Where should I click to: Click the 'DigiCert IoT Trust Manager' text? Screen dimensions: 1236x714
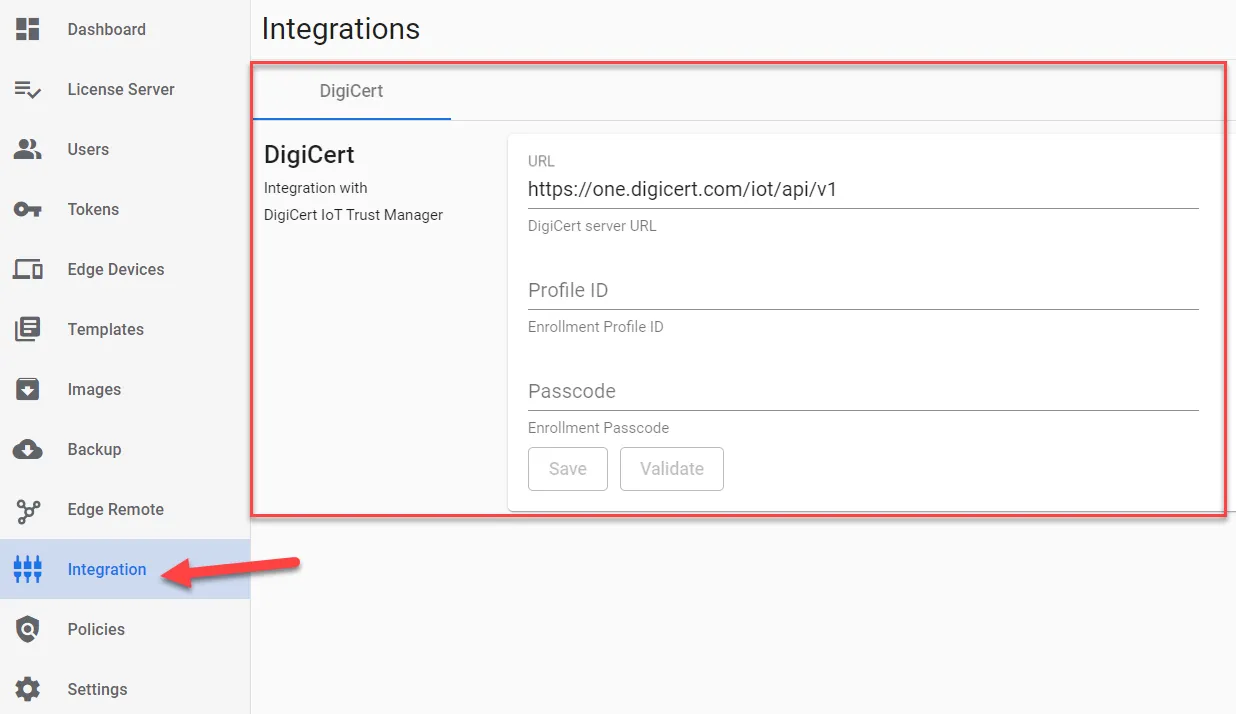[353, 214]
